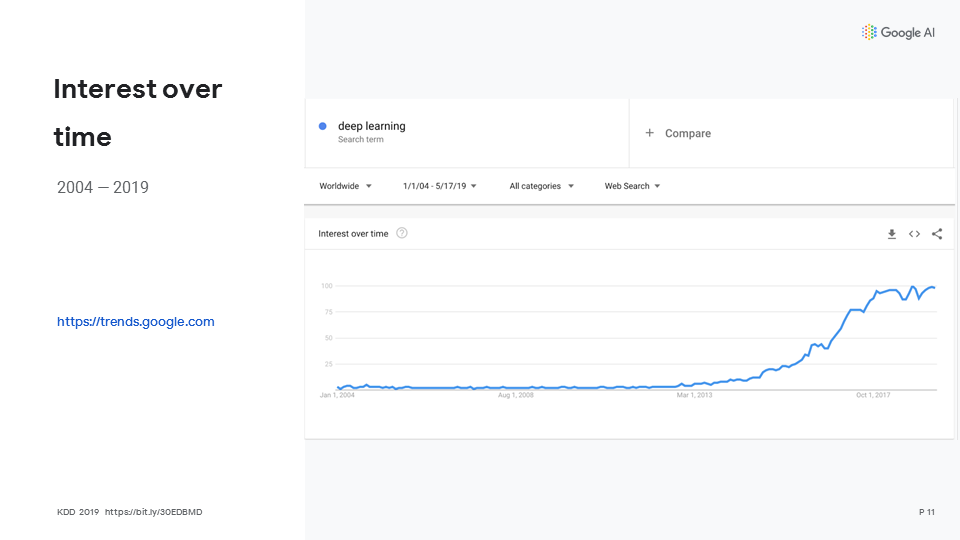
Task: Click the Mar 1, 2013 axis label
Action: [x=694, y=395]
